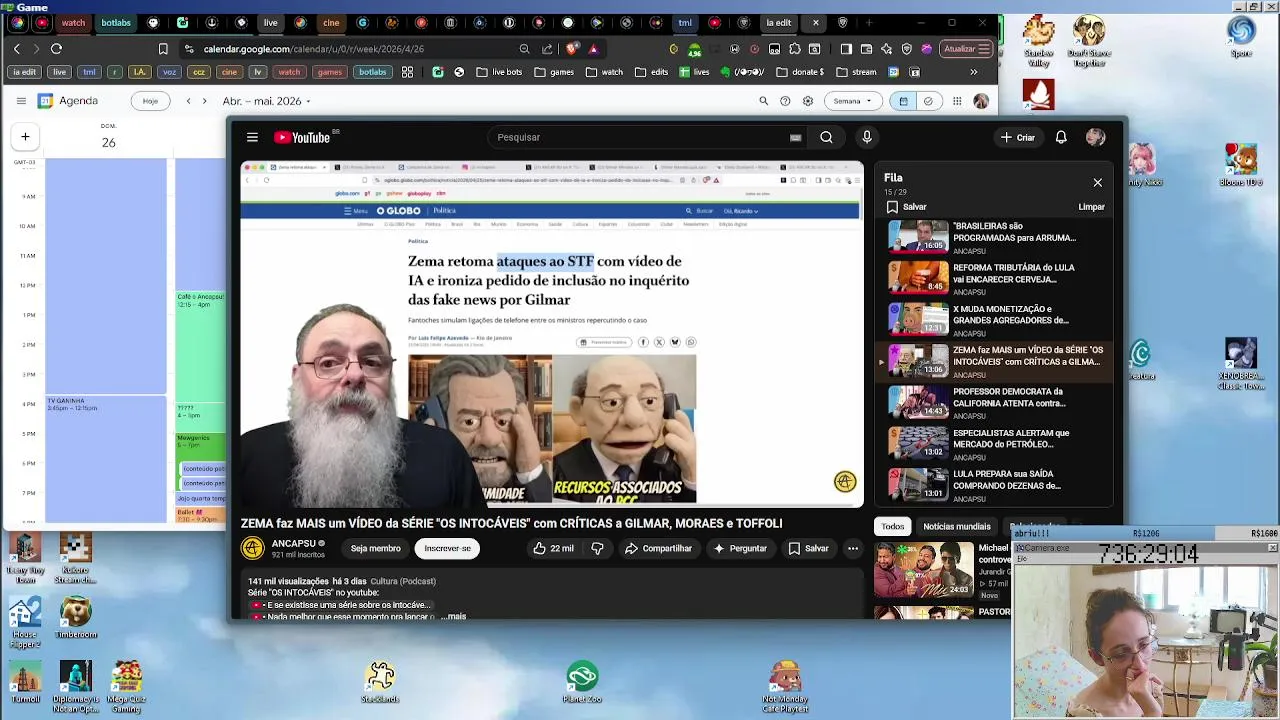Subscribe with the Inscrever-se button

(x=447, y=548)
